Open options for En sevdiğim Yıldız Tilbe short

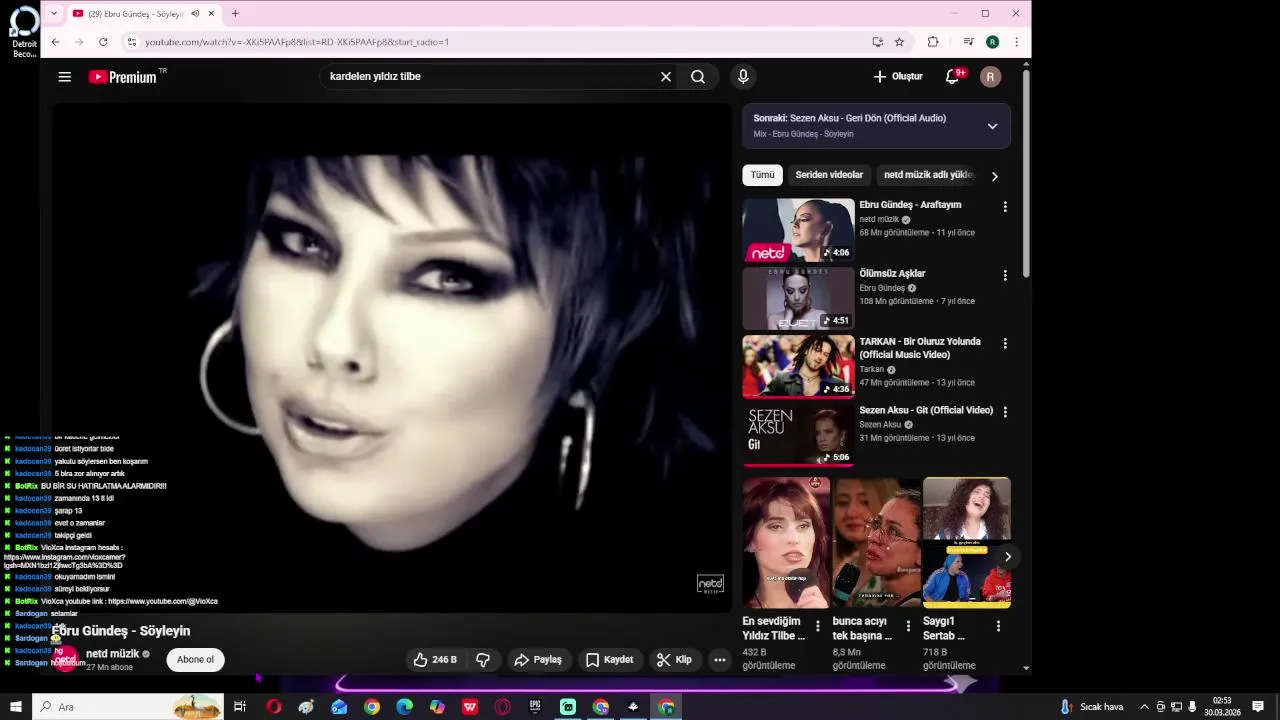pyautogui.click(x=818, y=626)
